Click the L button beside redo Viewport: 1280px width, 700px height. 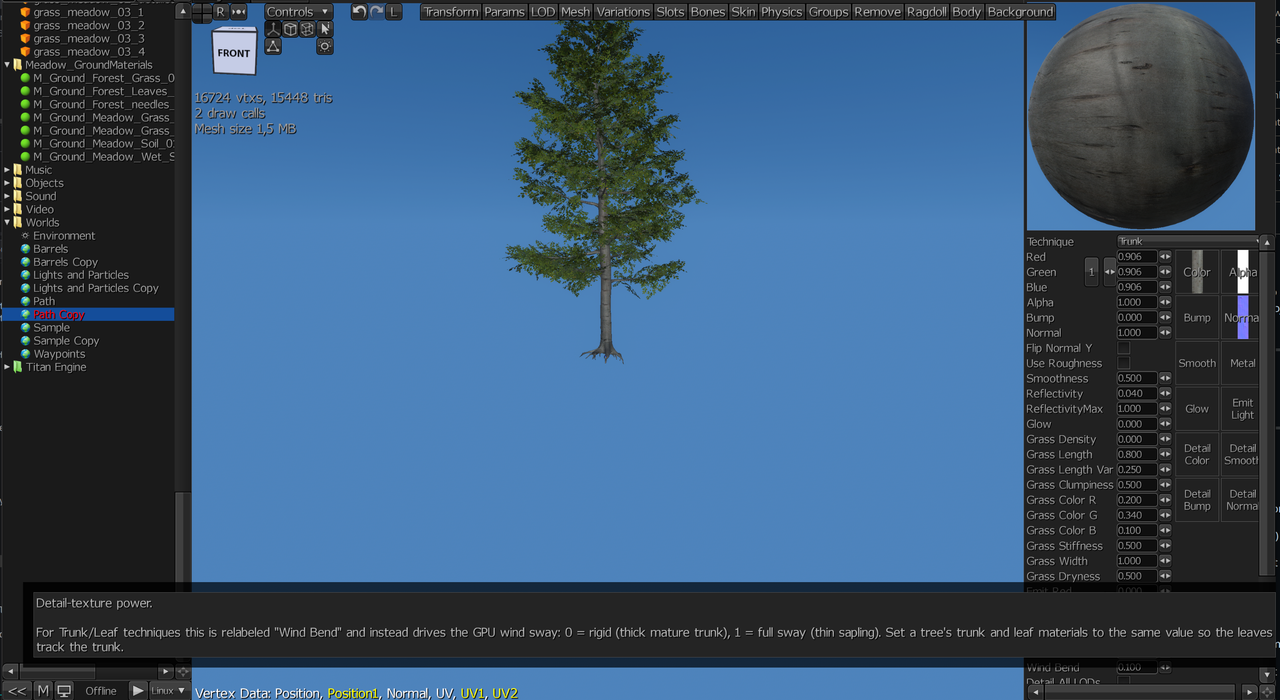click(x=394, y=12)
